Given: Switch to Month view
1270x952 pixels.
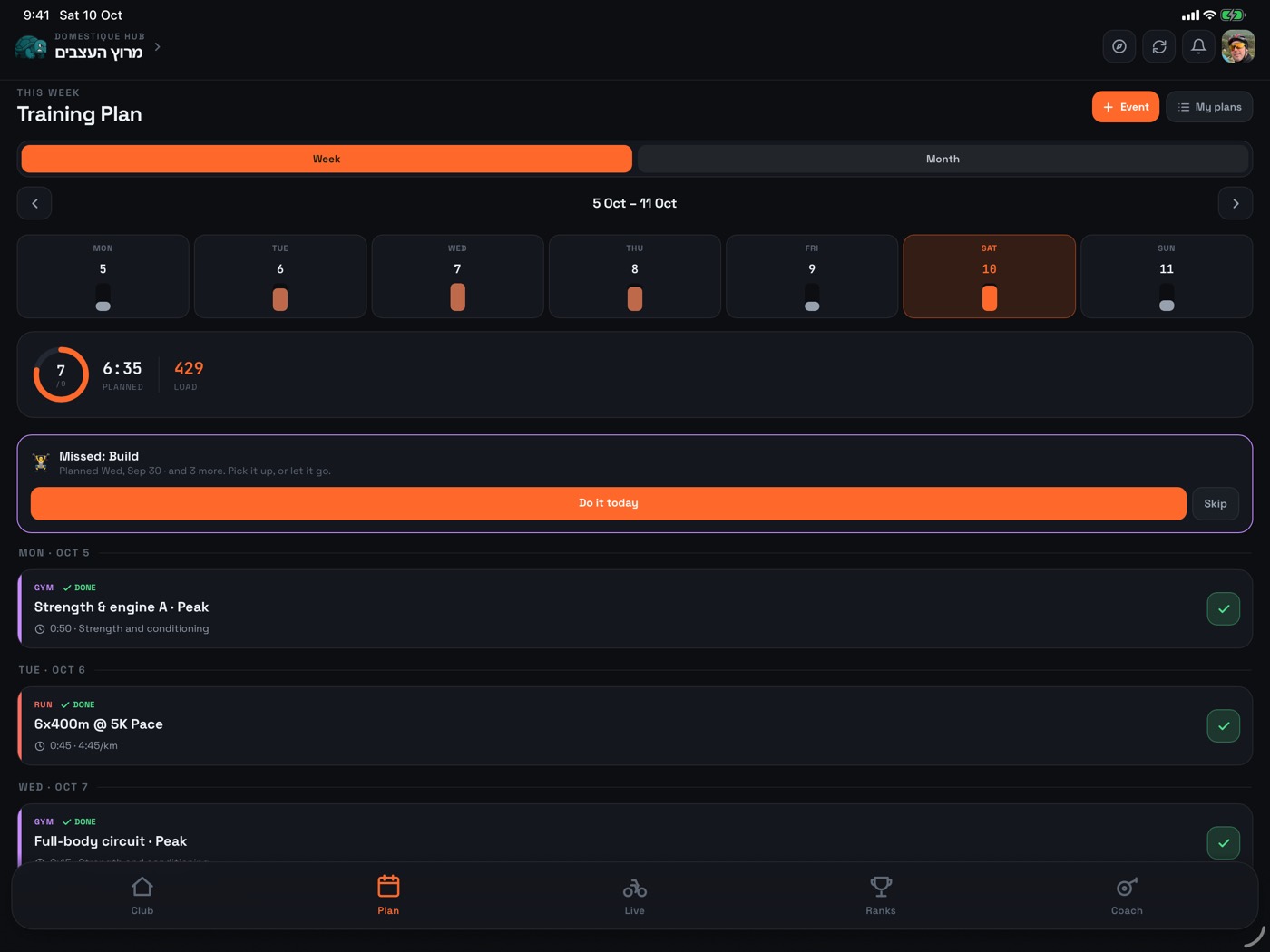Looking at the screenshot, I should point(943,159).
